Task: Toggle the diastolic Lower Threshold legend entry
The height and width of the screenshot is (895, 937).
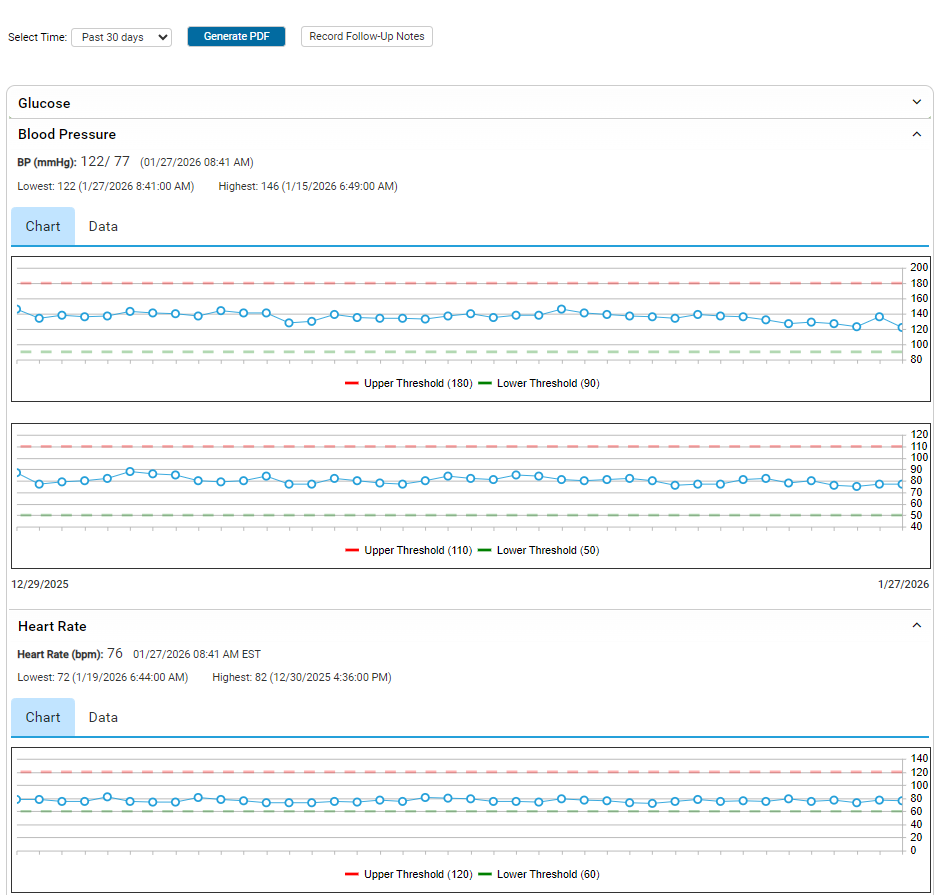Action: [x=539, y=550]
